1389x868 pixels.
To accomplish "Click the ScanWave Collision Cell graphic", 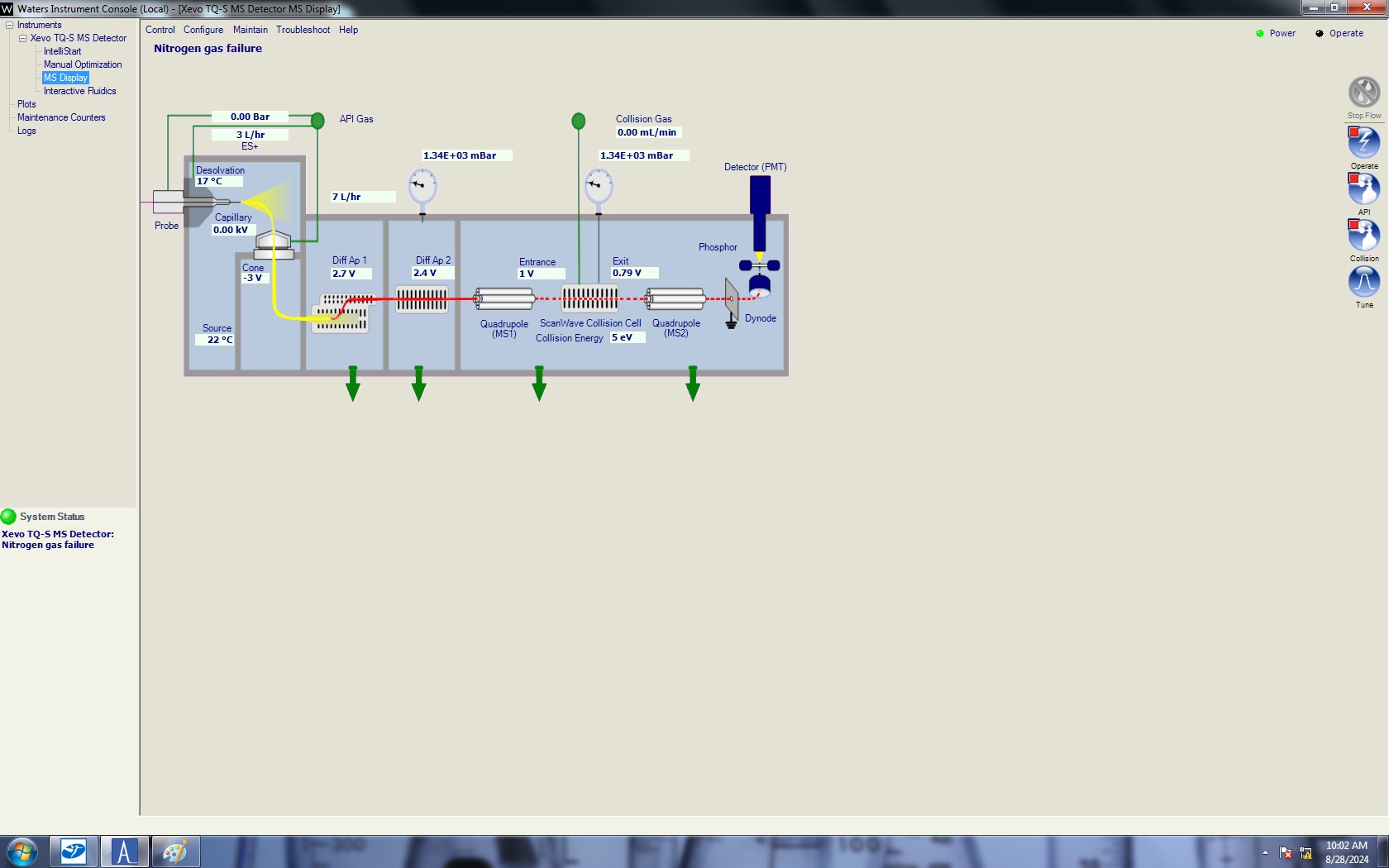I will coord(589,298).
